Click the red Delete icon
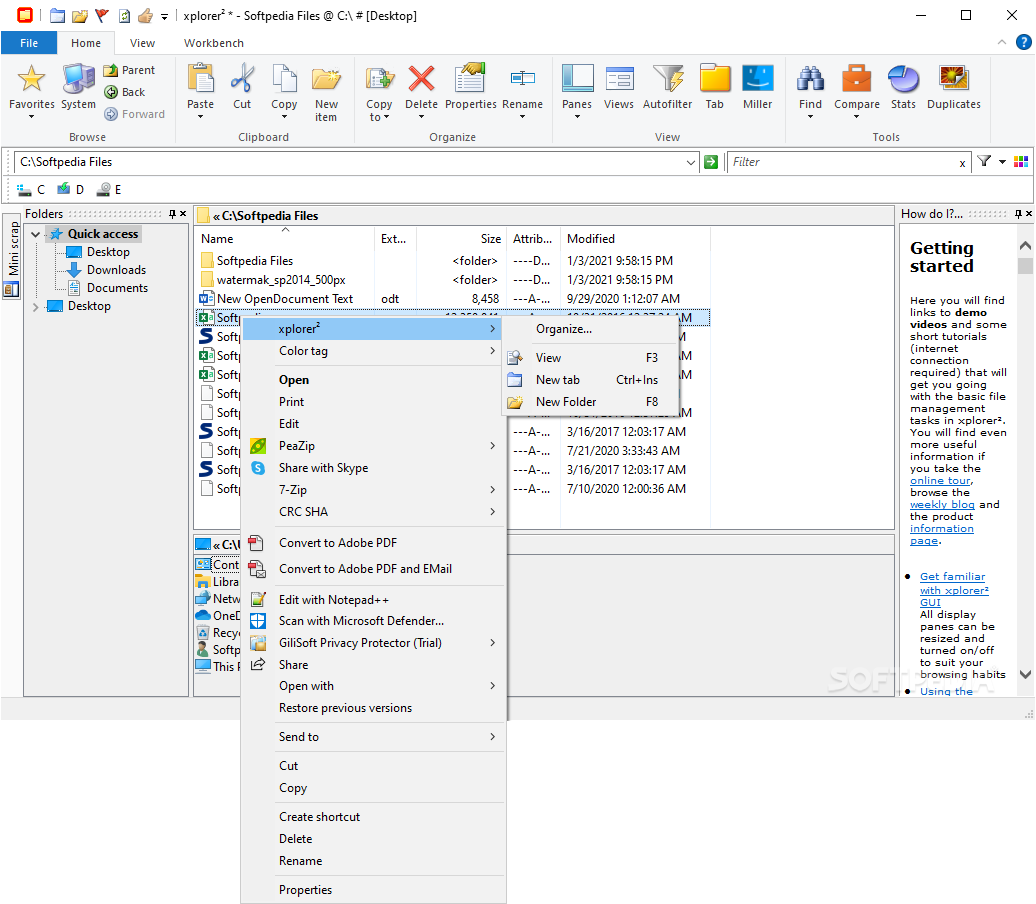This screenshot has height=904, width=1036. (421, 79)
